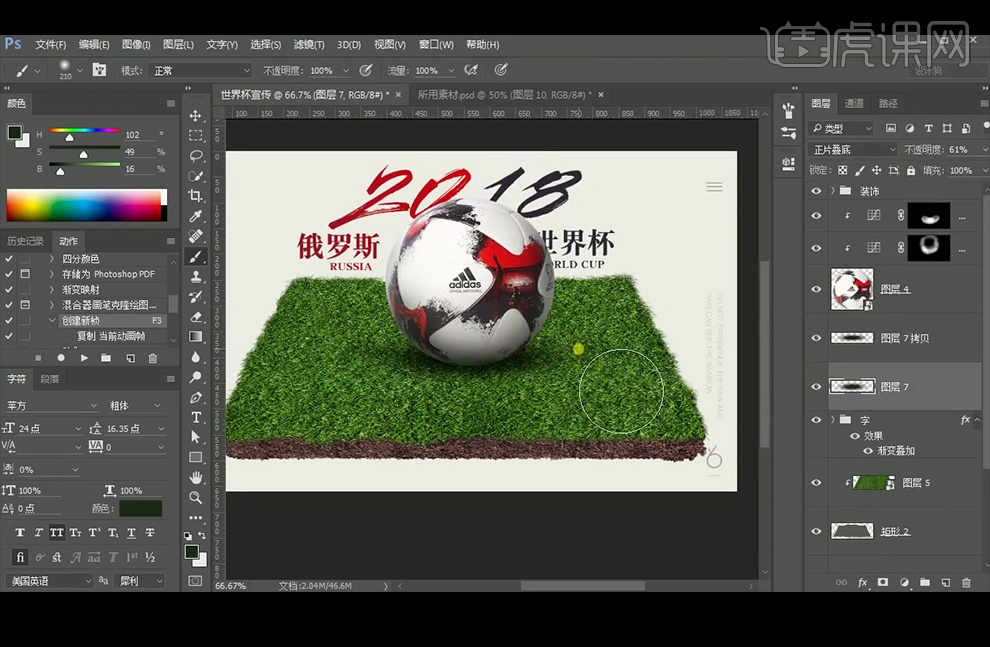This screenshot has height=647, width=990.
Task: Delete layer with trash icon
Action: click(x=966, y=583)
